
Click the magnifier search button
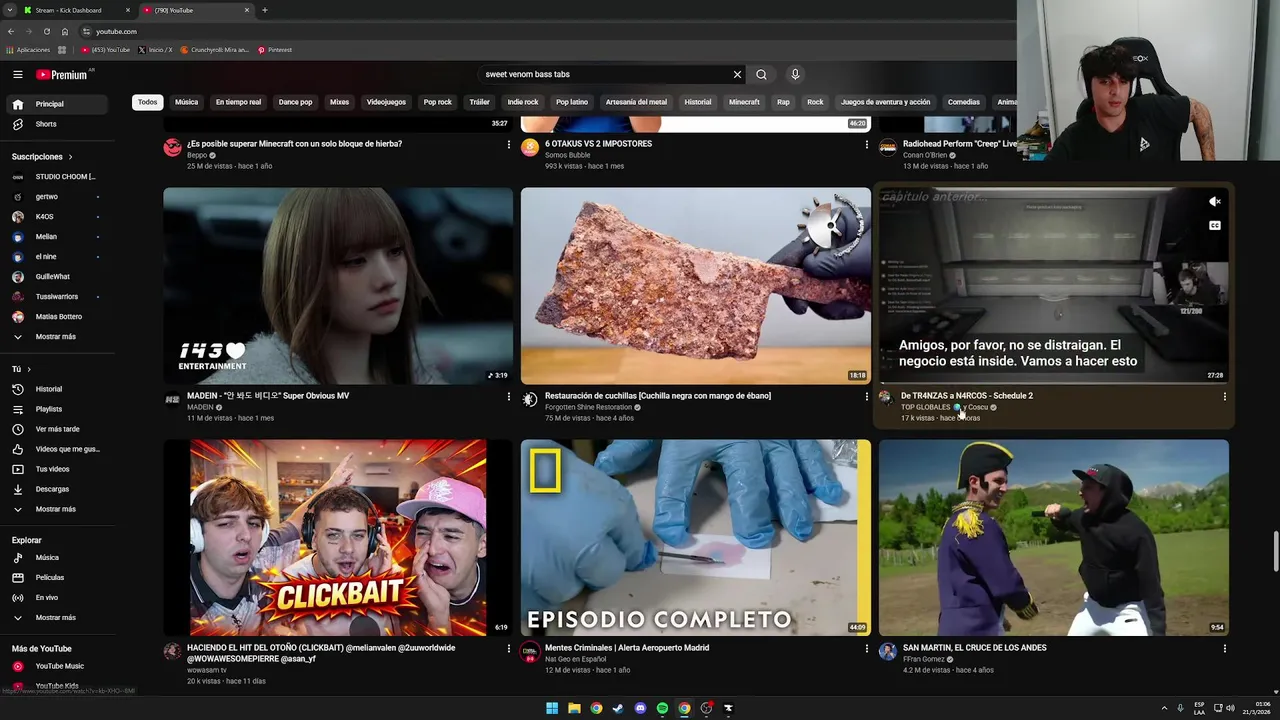761,74
